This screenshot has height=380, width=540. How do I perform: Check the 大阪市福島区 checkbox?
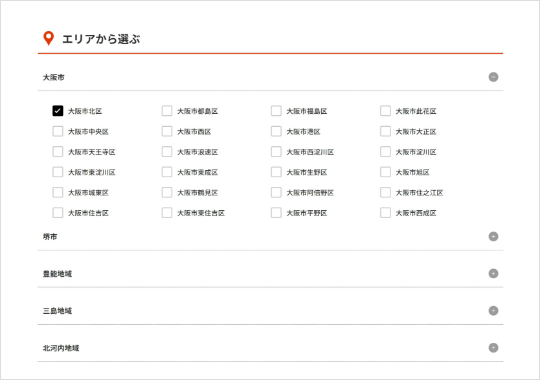click(276, 111)
